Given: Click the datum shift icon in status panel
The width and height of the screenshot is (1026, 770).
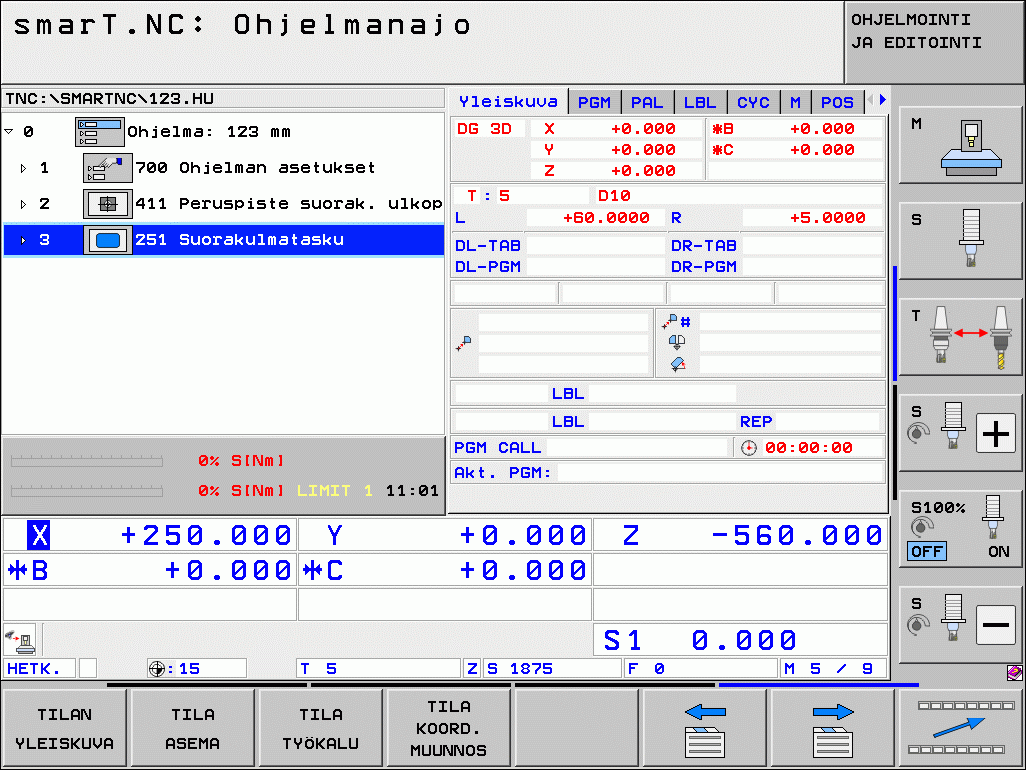Looking at the screenshot, I should [x=464, y=343].
